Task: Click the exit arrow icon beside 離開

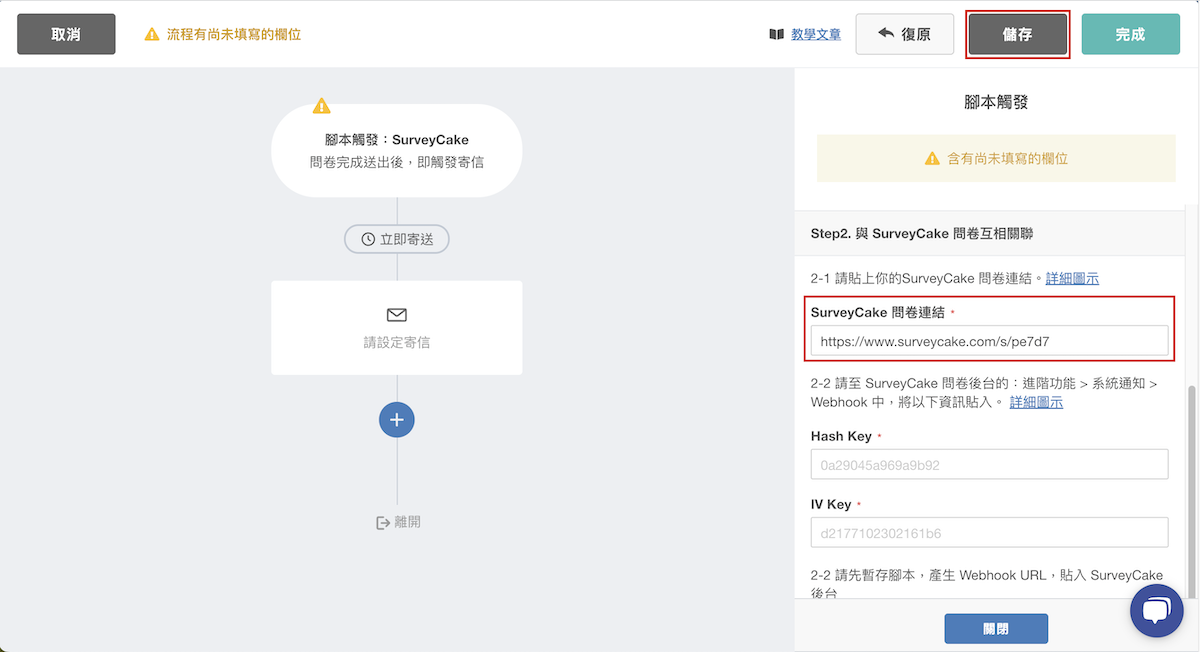Action: (382, 523)
